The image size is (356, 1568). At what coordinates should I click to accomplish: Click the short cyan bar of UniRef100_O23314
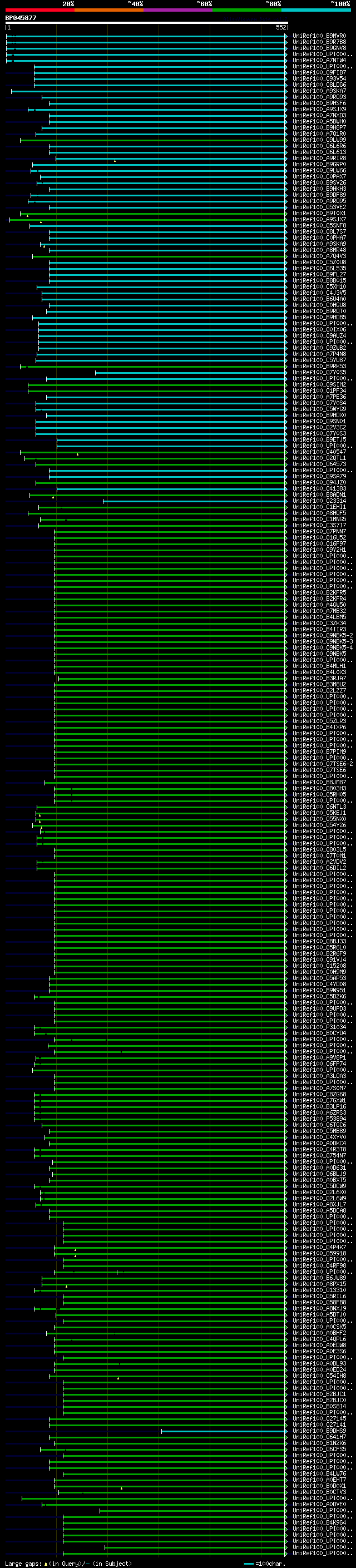tap(195, 501)
